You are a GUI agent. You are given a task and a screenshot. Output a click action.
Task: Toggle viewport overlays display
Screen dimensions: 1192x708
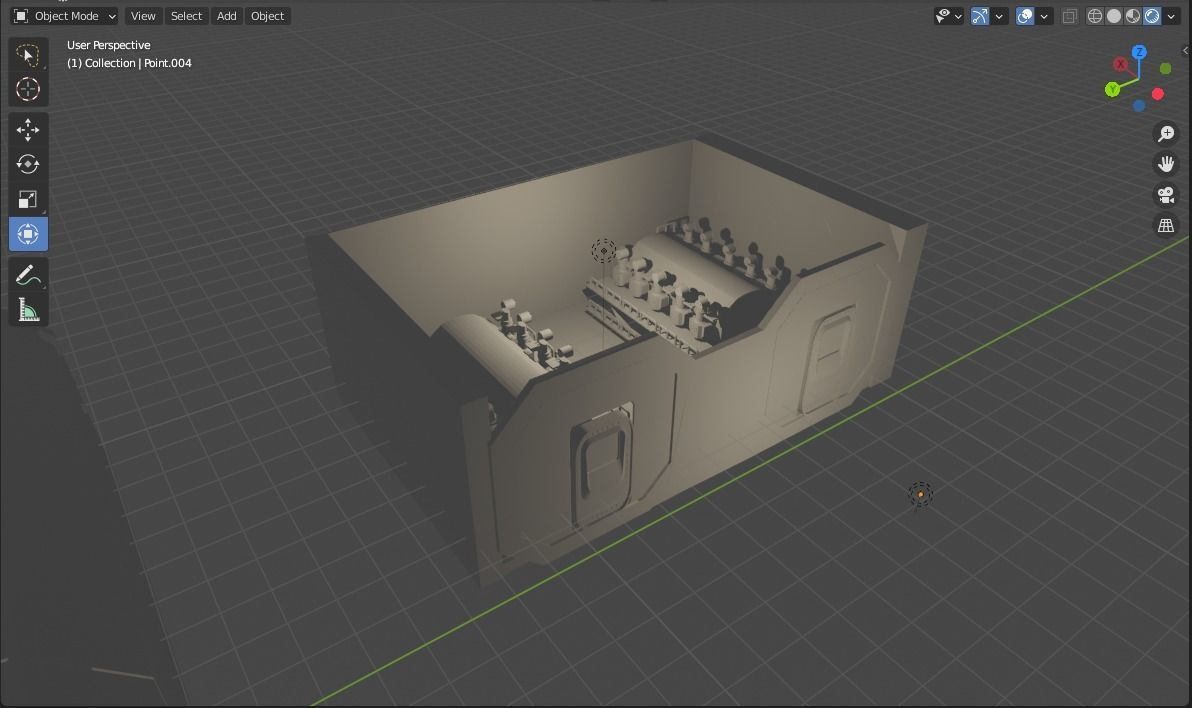1025,16
